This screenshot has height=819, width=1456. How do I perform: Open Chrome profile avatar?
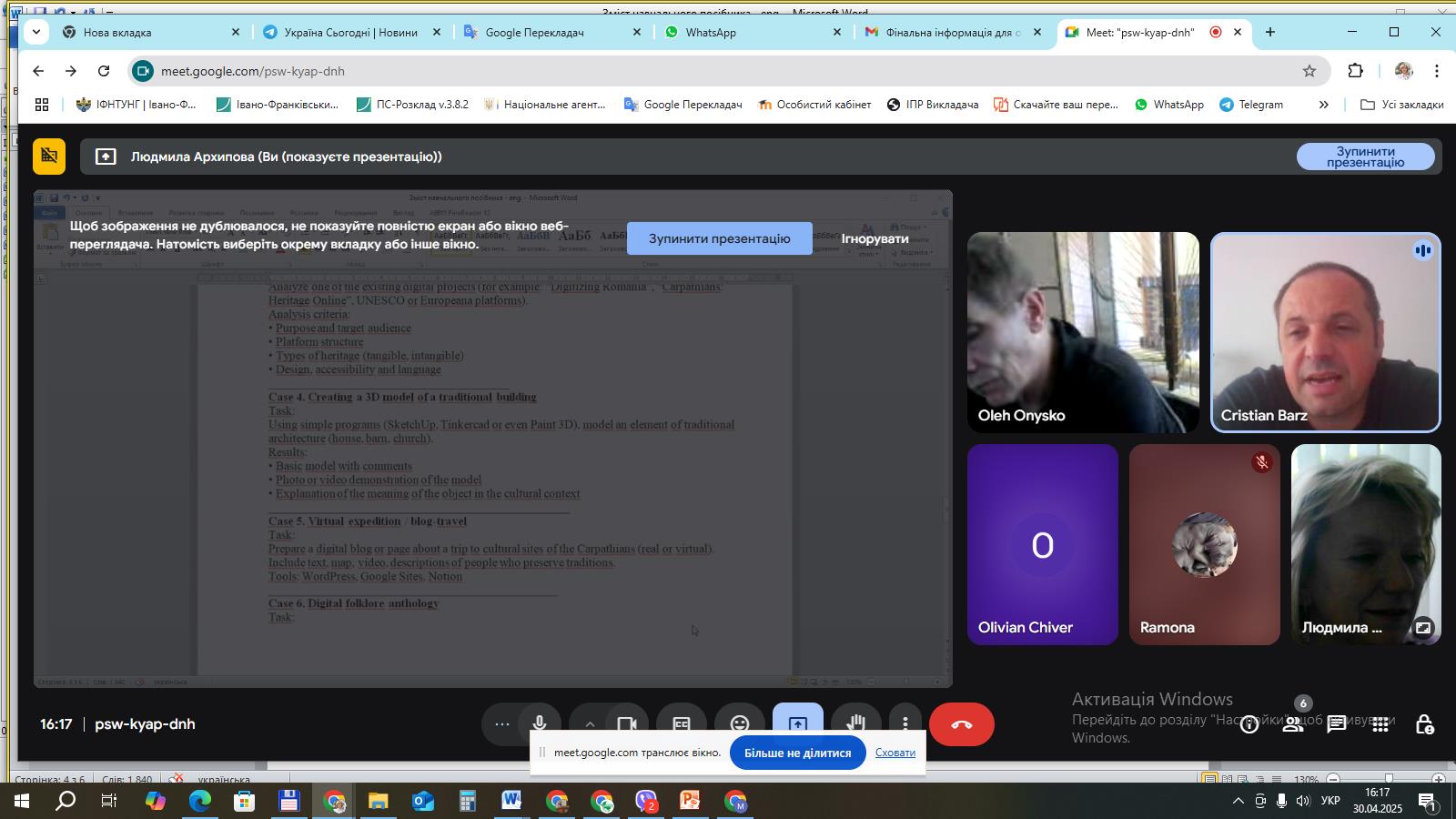[1403, 71]
